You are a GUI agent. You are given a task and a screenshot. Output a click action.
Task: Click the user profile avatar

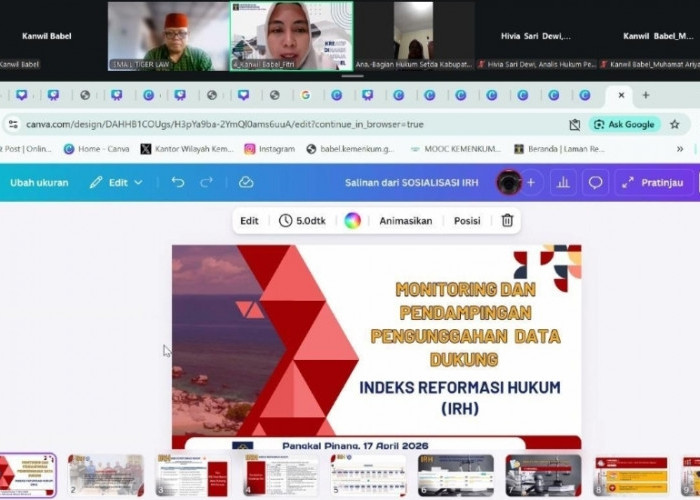tap(509, 183)
